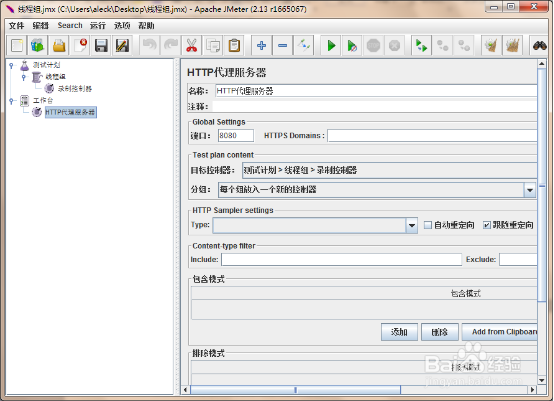The image size is (554, 401).
Task: Open the 文件 menu
Action: tap(16, 25)
